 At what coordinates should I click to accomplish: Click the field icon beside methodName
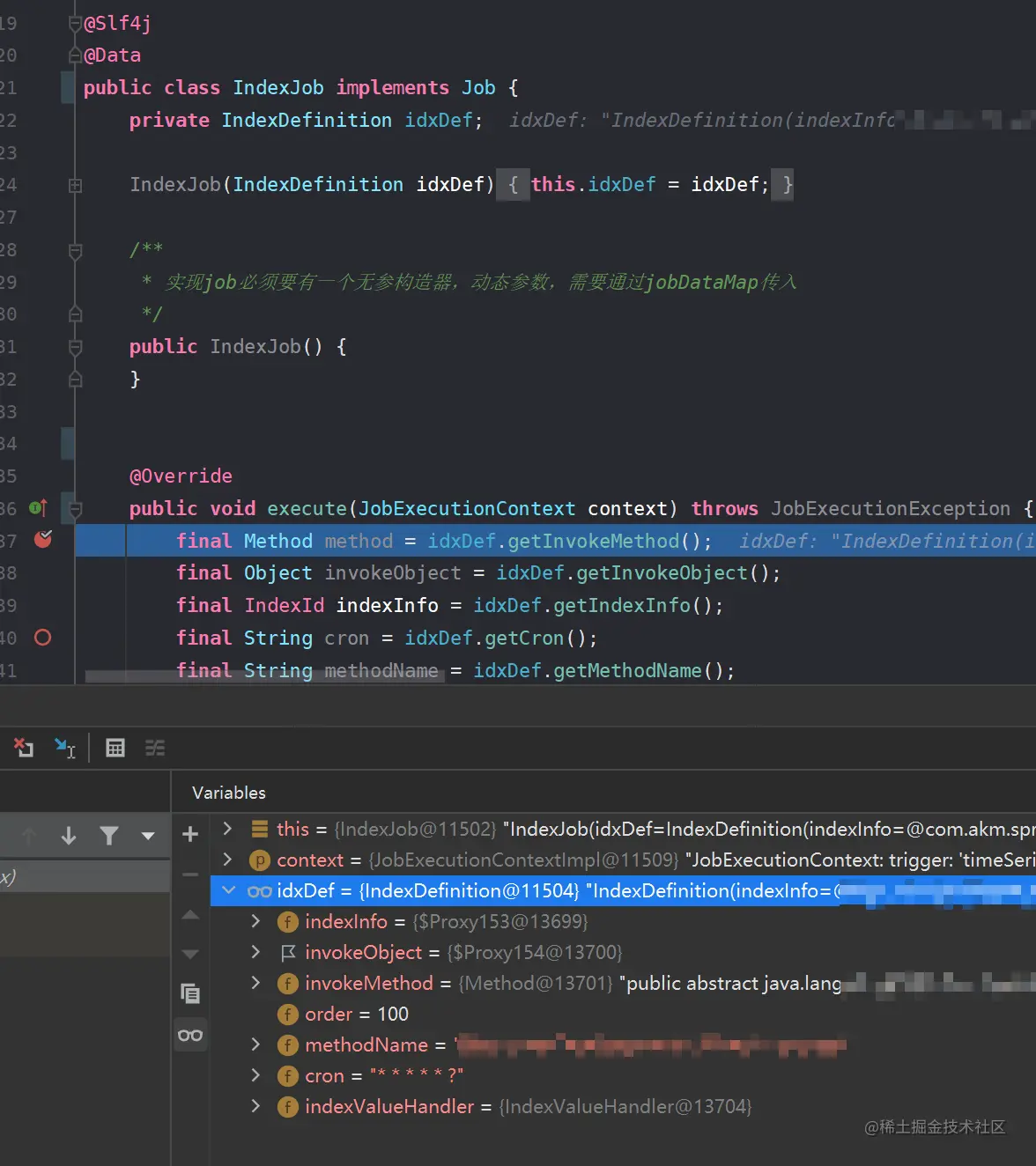pyautogui.click(x=288, y=1045)
